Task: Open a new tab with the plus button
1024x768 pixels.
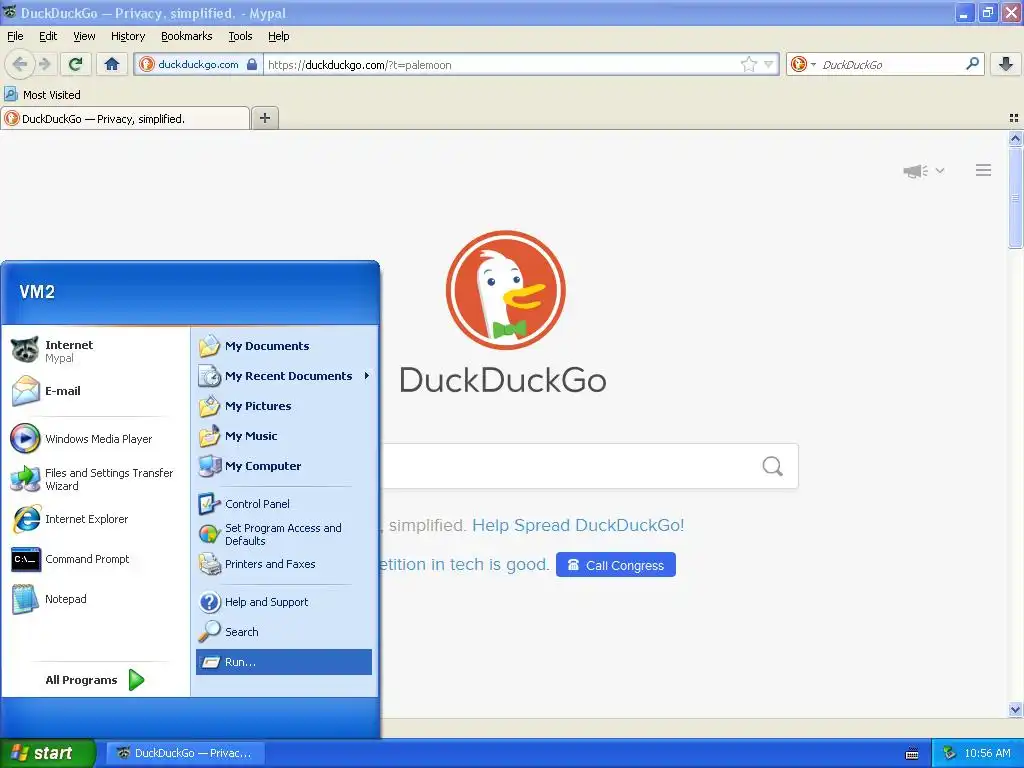Action: [x=264, y=118]
